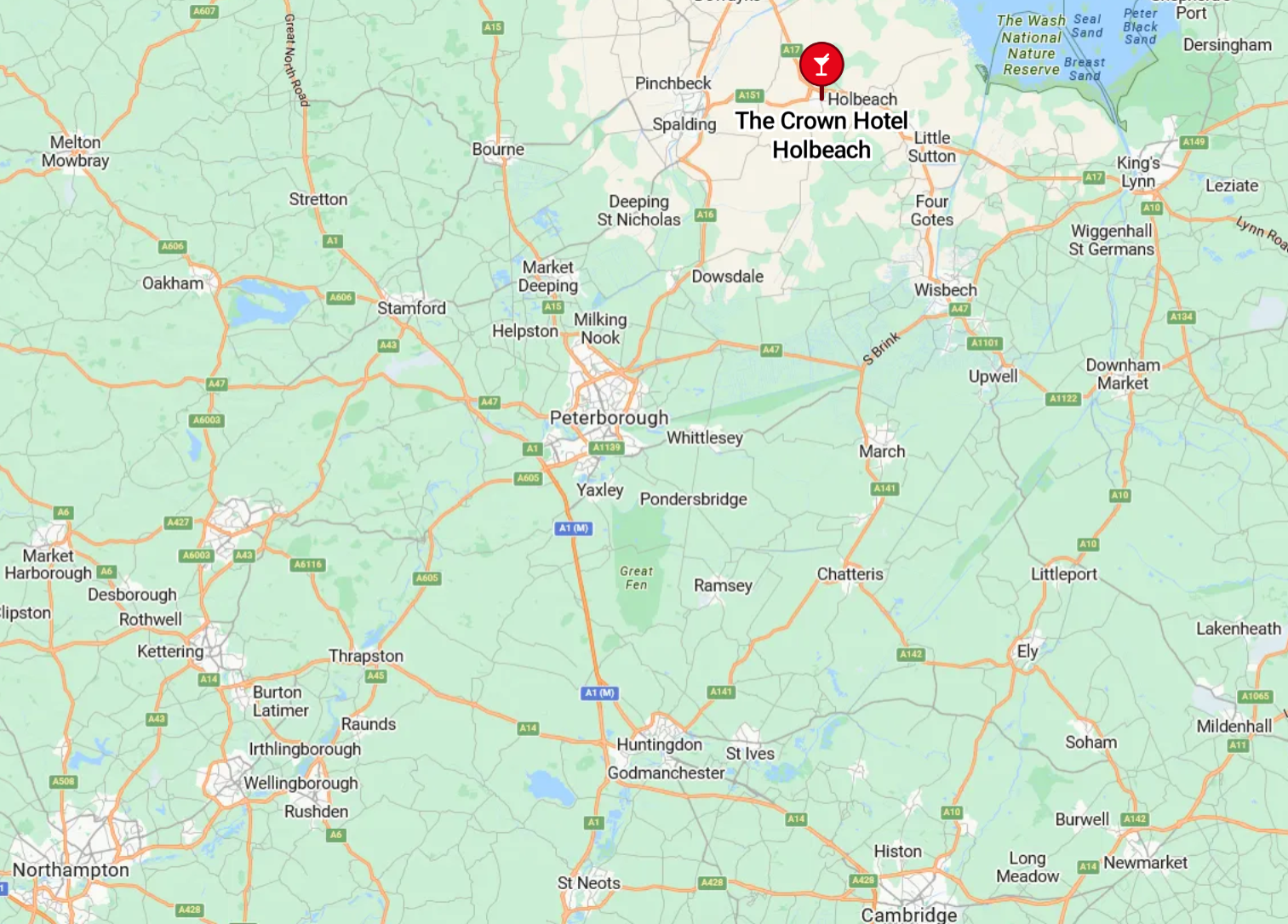Click the Peterborough city label
Image resolution: width=1288 pixels, height=924 pixels.
609,418
